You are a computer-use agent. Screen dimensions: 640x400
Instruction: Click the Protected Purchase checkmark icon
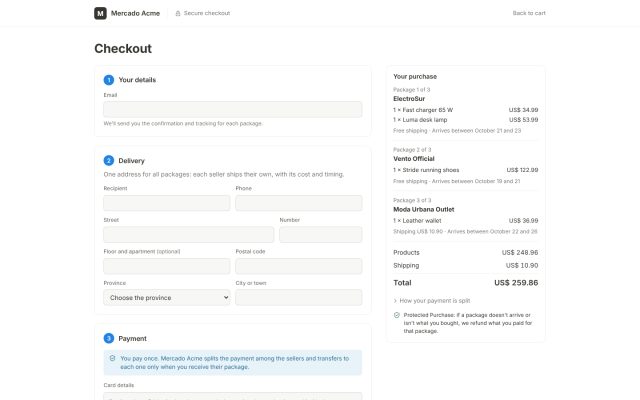396,315
